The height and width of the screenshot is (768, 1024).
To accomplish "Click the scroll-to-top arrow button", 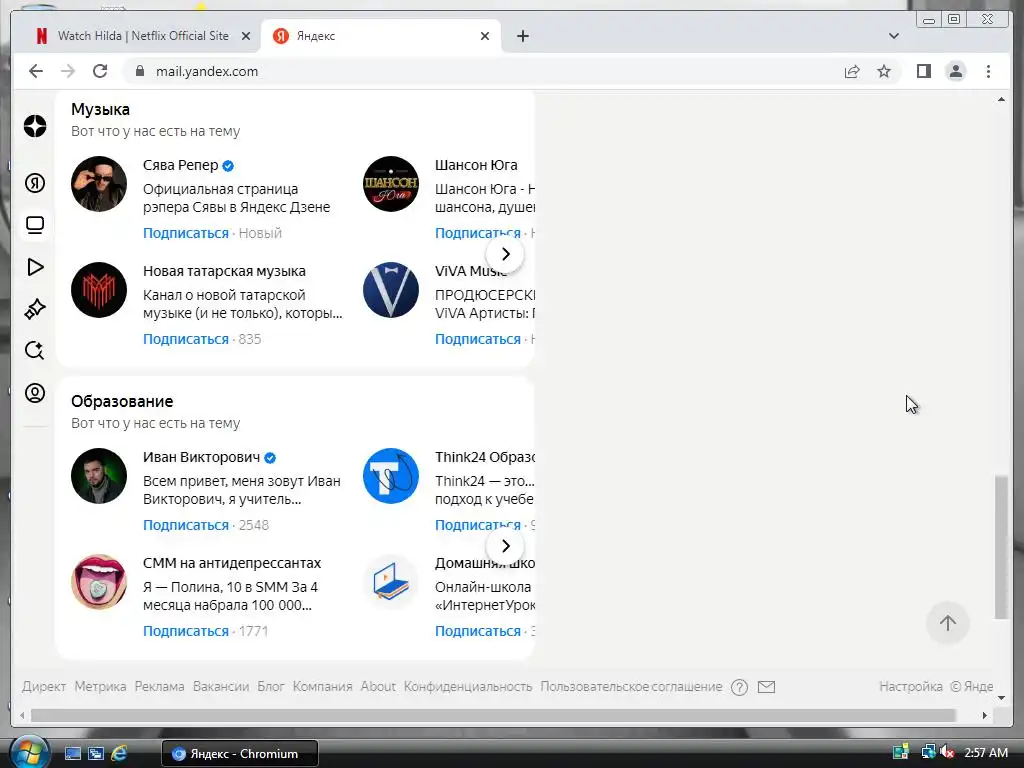I will click(948, 623).
